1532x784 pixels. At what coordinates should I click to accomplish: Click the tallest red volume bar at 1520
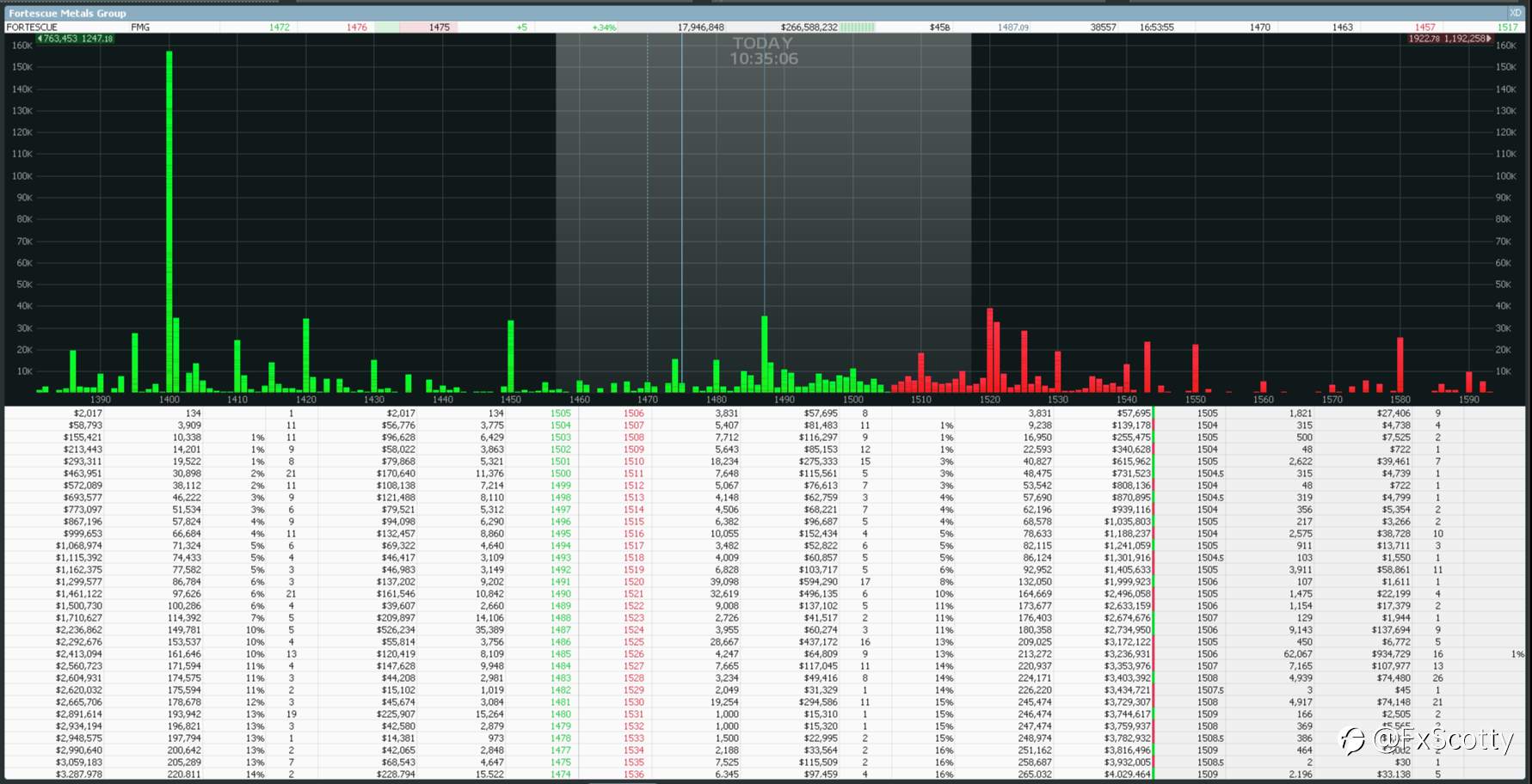coord(990,351)
